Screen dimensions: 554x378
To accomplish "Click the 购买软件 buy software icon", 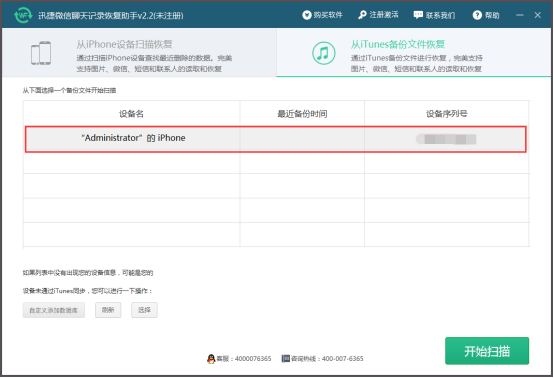I will tap(307, 15).
